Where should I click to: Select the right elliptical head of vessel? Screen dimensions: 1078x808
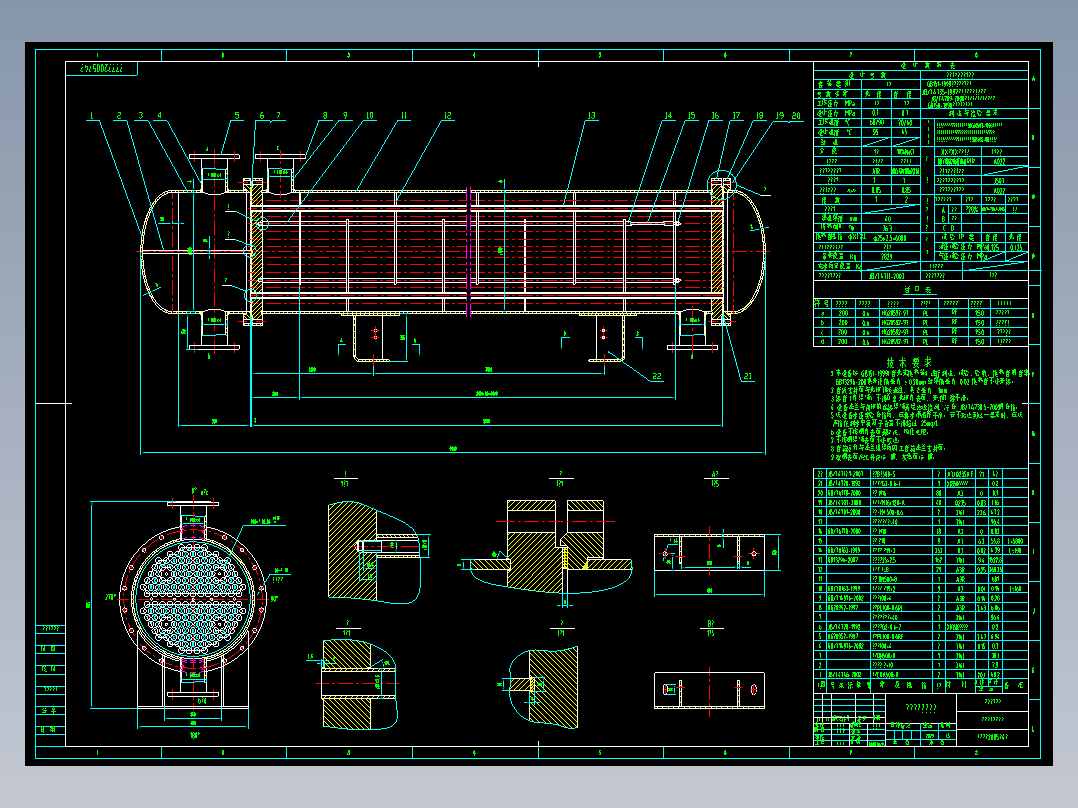coord(749,252)
